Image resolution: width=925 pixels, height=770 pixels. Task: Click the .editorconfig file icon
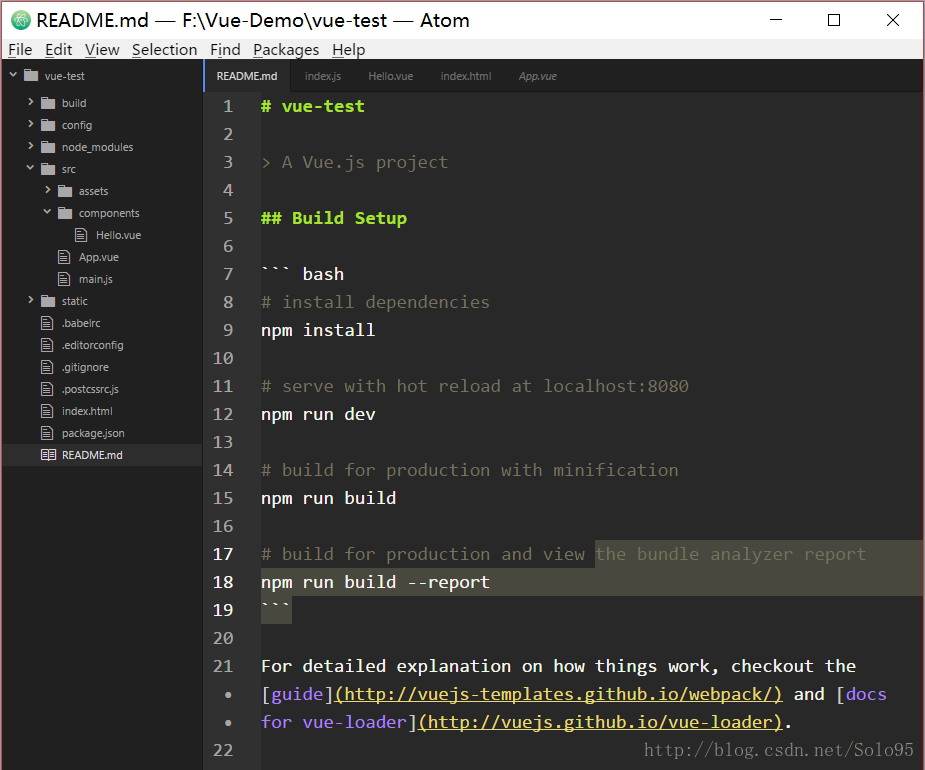click(47, 345)
